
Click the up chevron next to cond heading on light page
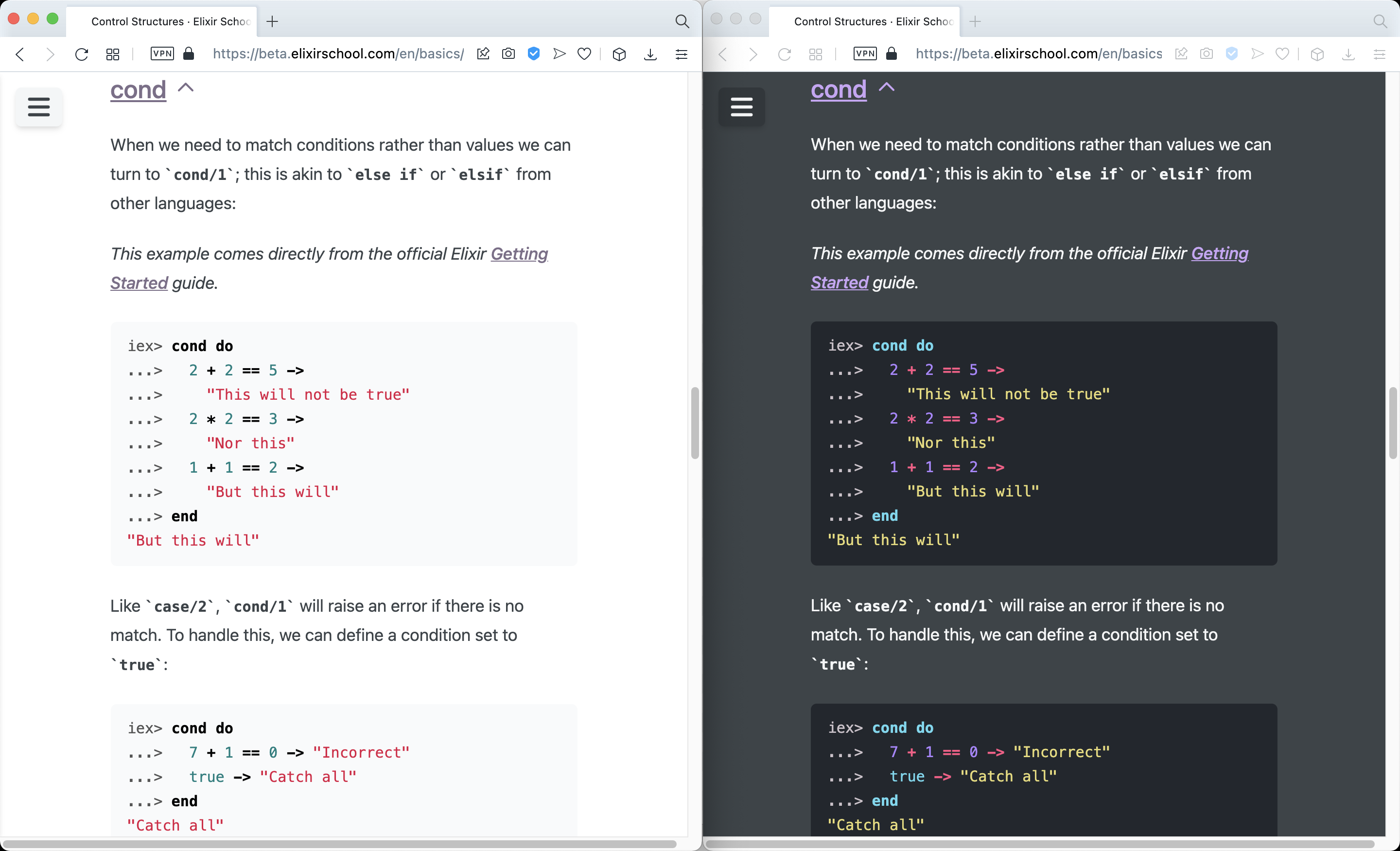tap(186, 88)
